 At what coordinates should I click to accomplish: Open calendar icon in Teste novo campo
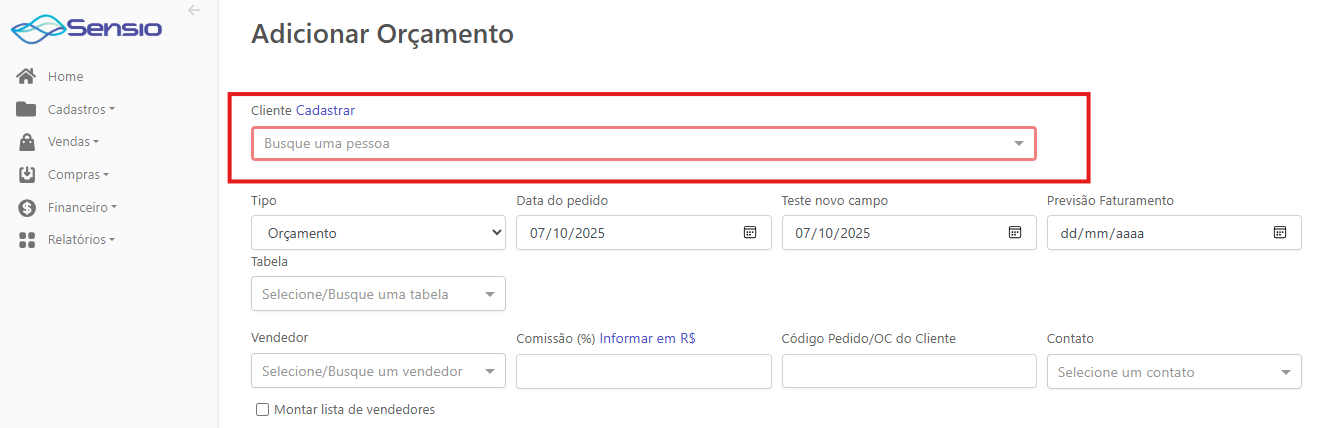tap(1015, 232)
